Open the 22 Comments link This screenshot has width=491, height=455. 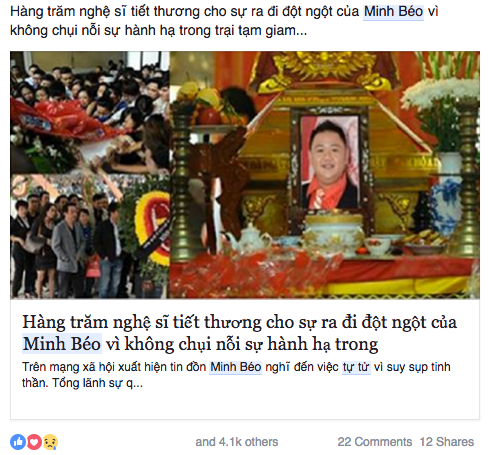coord(375,442)
